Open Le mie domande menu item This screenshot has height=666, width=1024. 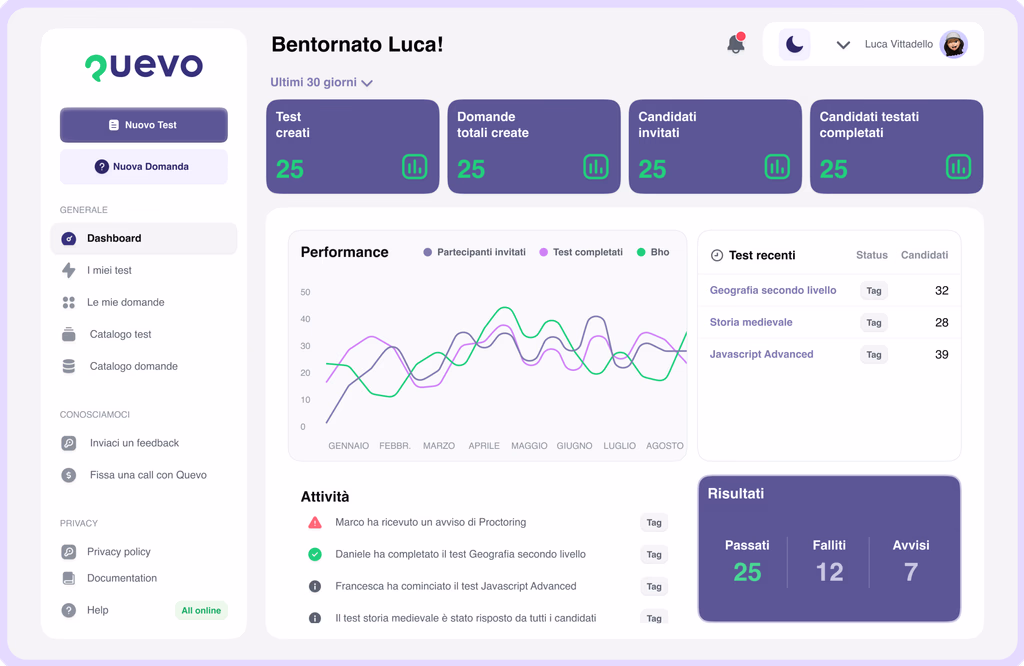tap(125, 302)
